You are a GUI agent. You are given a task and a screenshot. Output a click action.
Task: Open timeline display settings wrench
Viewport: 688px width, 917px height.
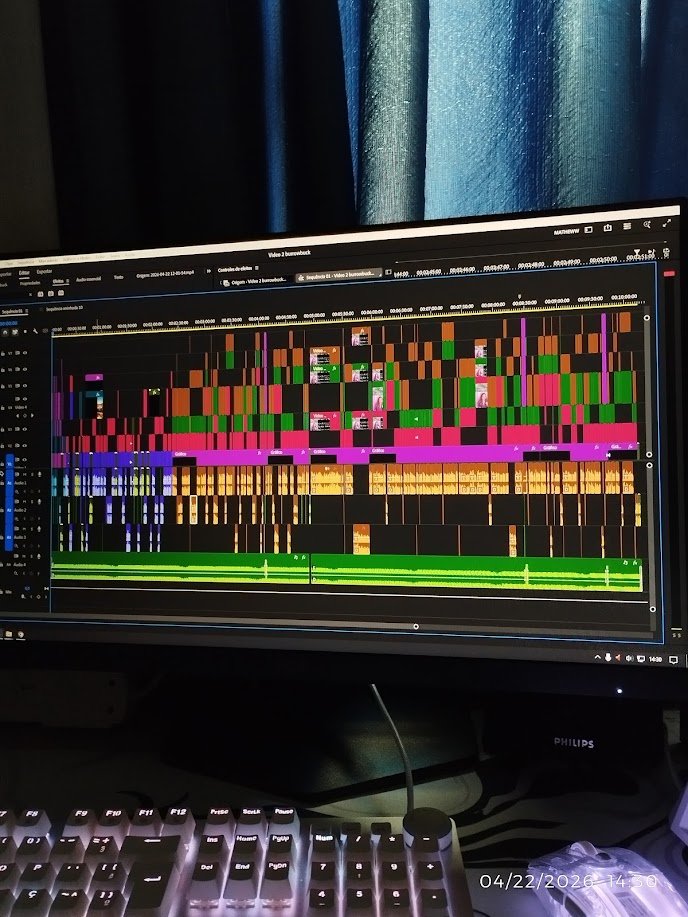(35, 332)
